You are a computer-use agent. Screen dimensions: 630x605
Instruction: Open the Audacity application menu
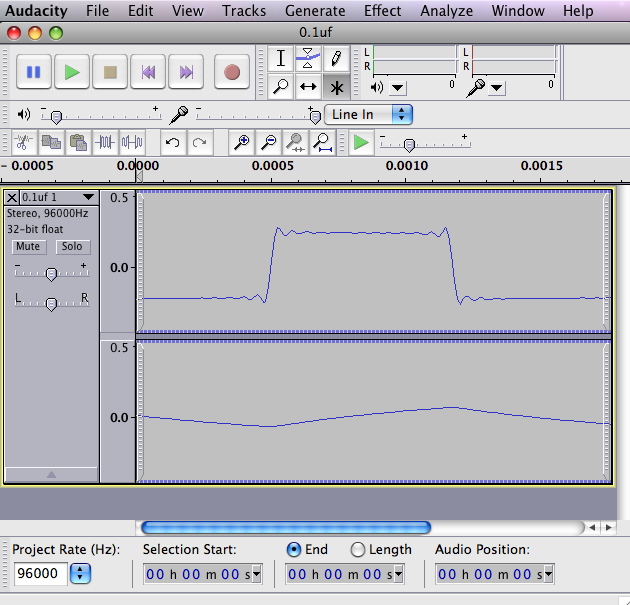click(x=37, y=11)
